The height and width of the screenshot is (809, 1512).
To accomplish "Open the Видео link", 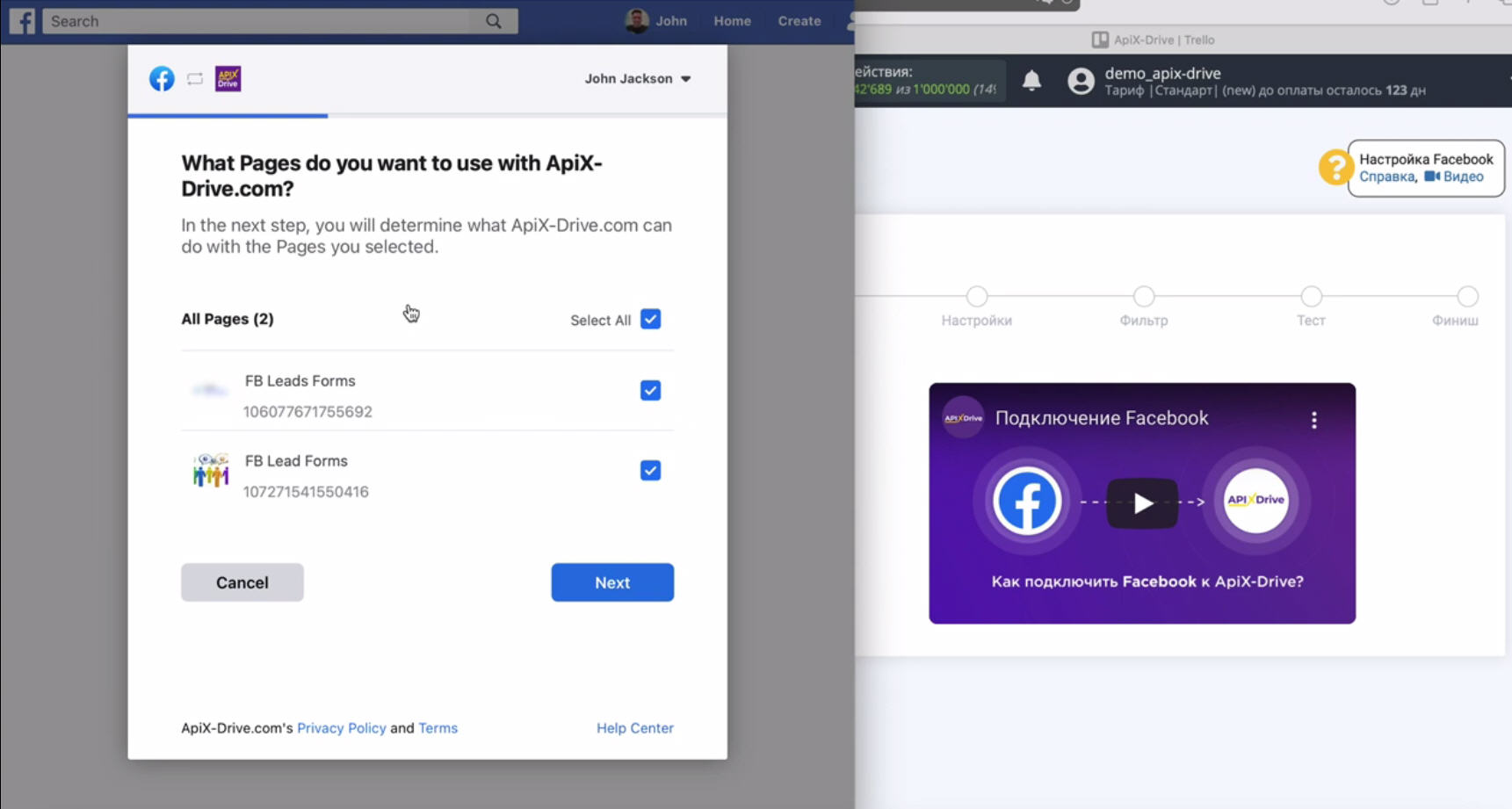I will coord(1454,177).
